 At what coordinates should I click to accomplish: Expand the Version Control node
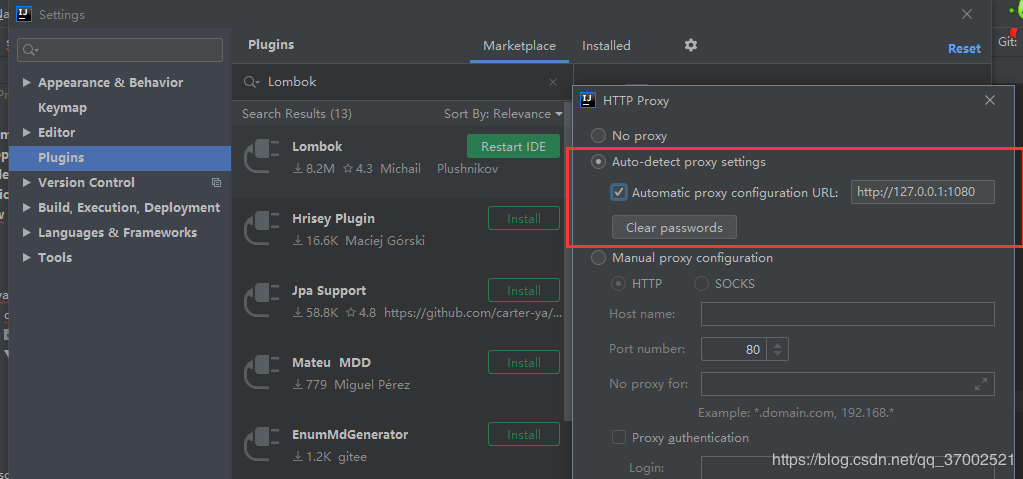(x=27, y=183)
